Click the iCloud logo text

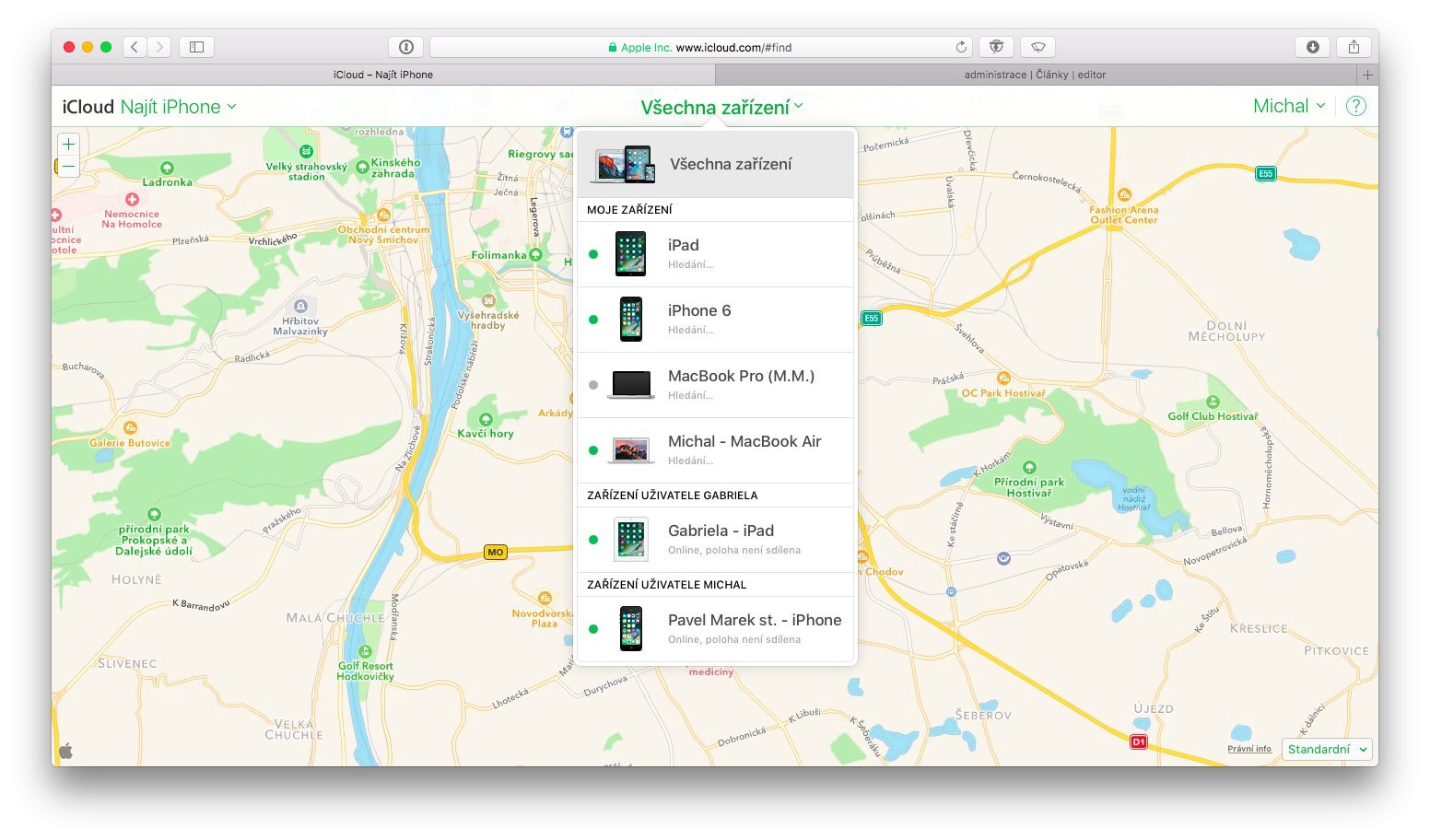[88, 106]
